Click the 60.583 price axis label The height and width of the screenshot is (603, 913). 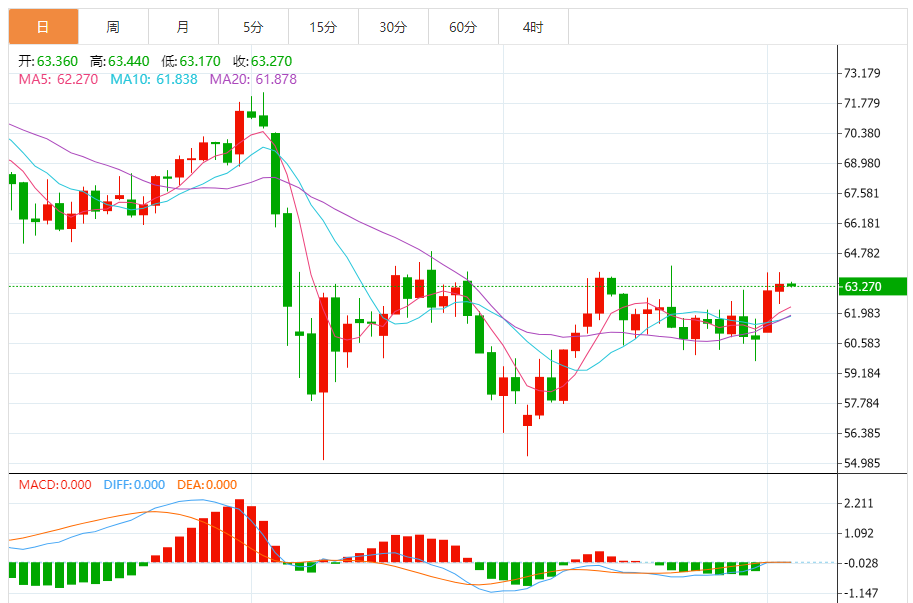pos(862,343)
